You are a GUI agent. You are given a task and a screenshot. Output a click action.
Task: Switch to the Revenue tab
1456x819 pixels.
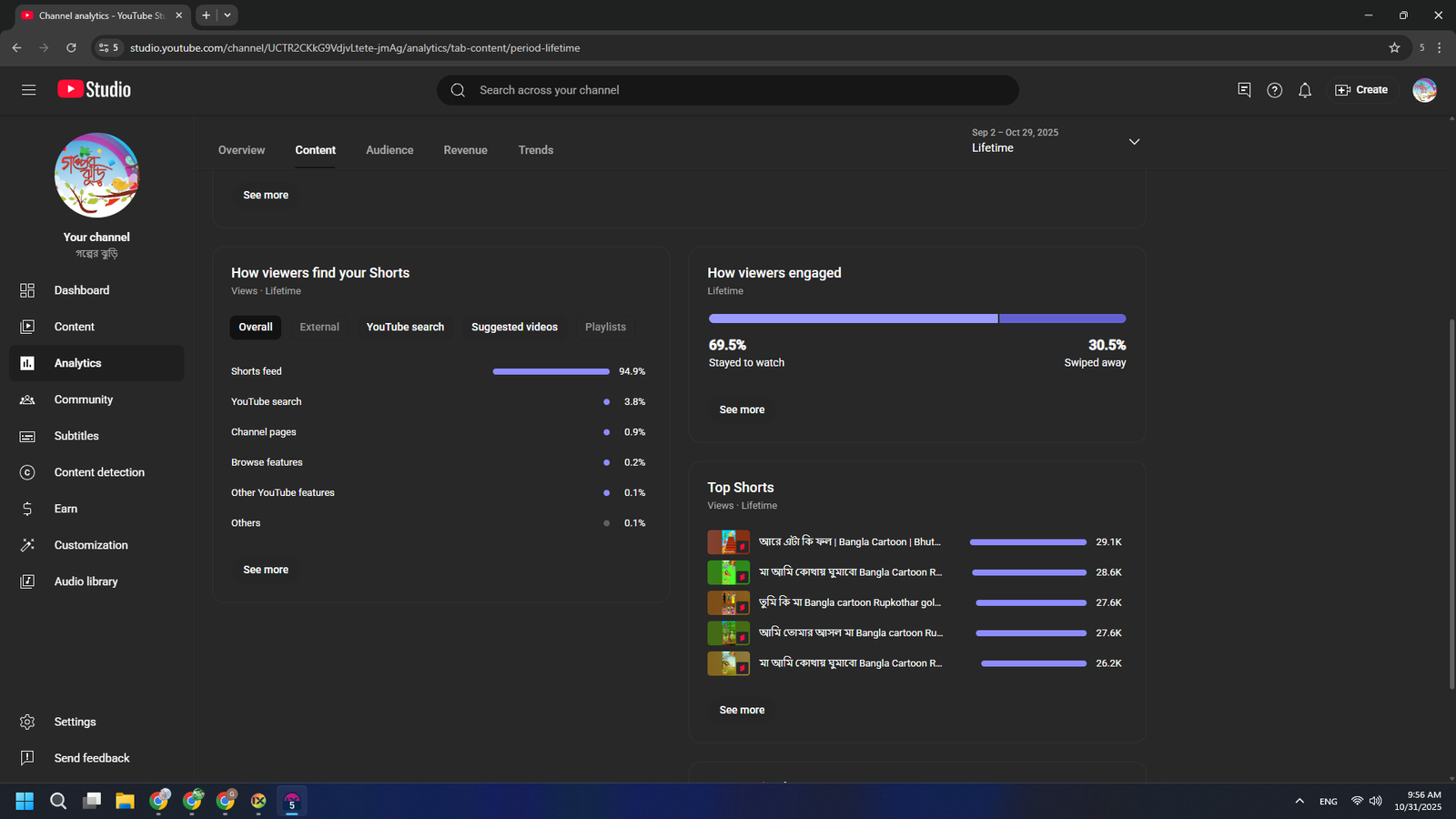(465, 150)
